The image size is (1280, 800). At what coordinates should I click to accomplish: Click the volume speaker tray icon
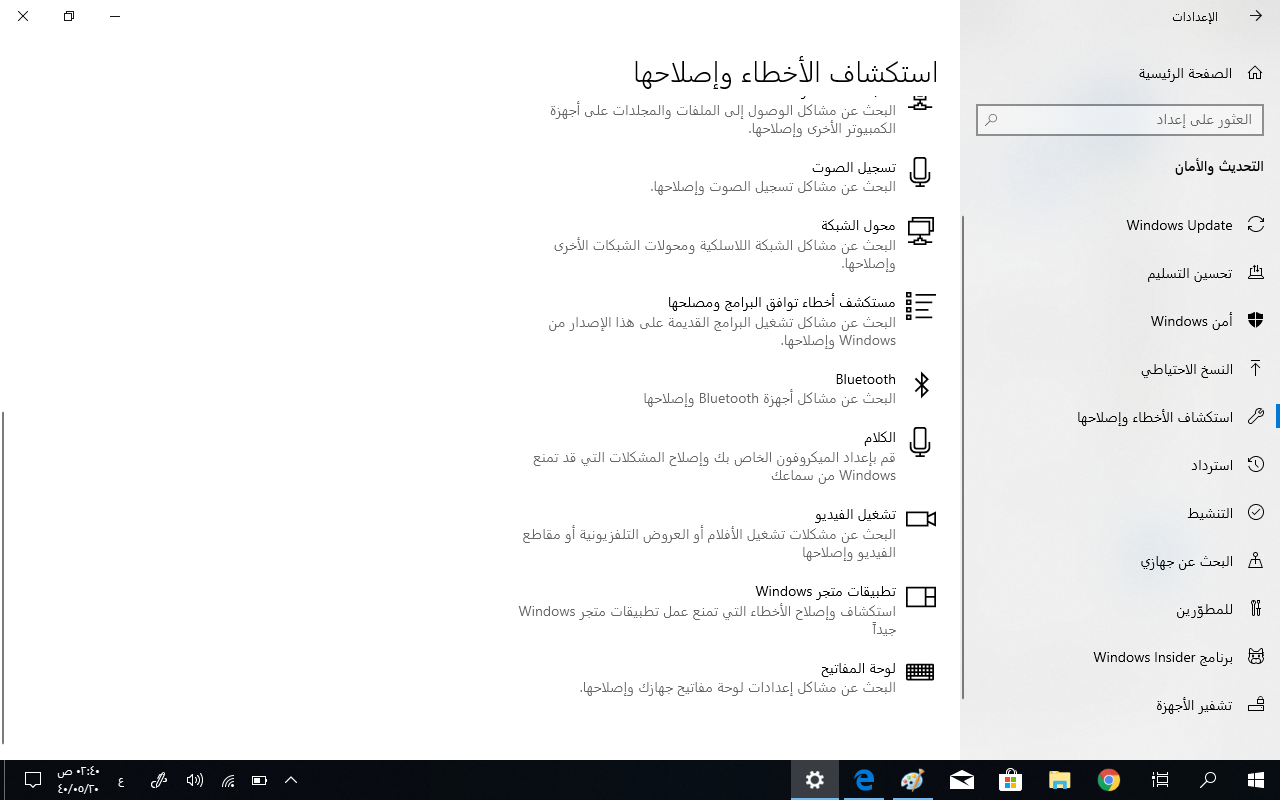(x=195, y=780)
